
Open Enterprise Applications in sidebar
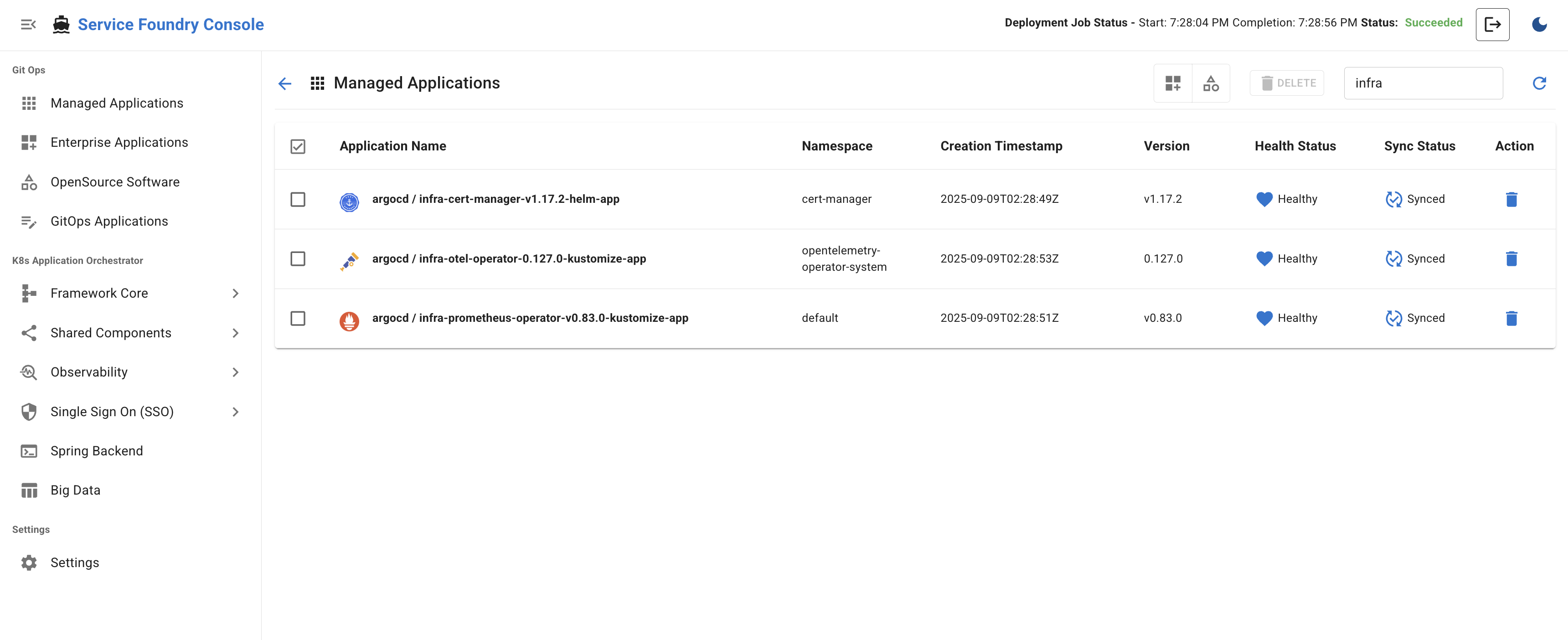[130, 143]
